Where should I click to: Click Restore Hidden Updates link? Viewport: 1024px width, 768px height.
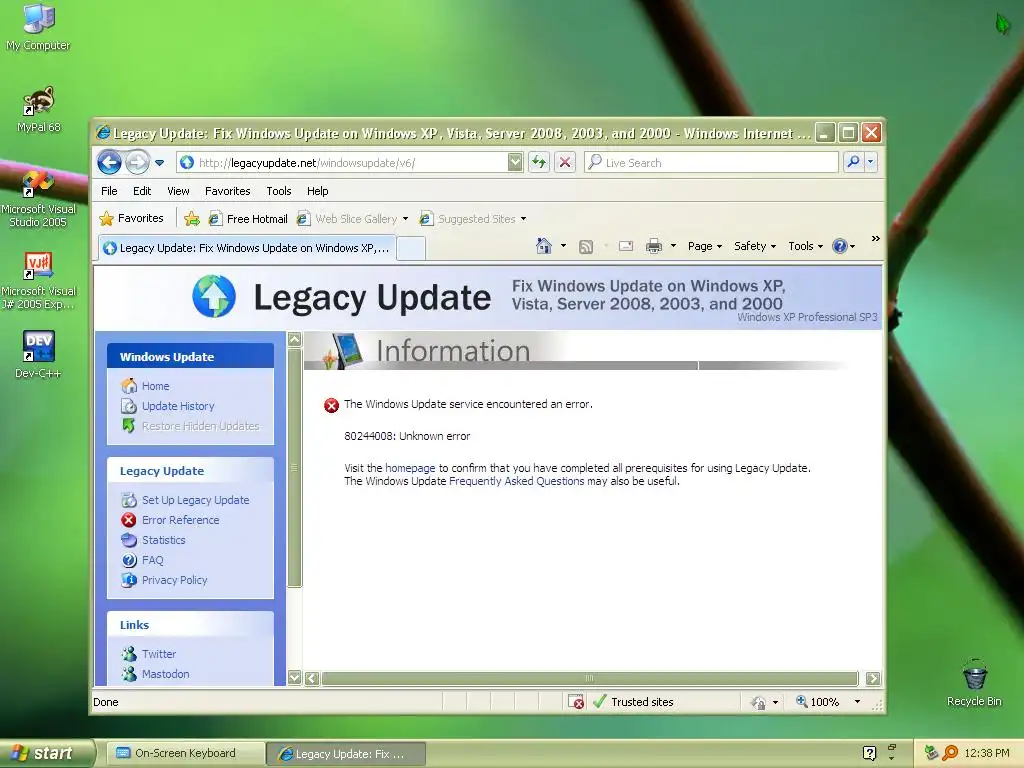tap(200, 426)
